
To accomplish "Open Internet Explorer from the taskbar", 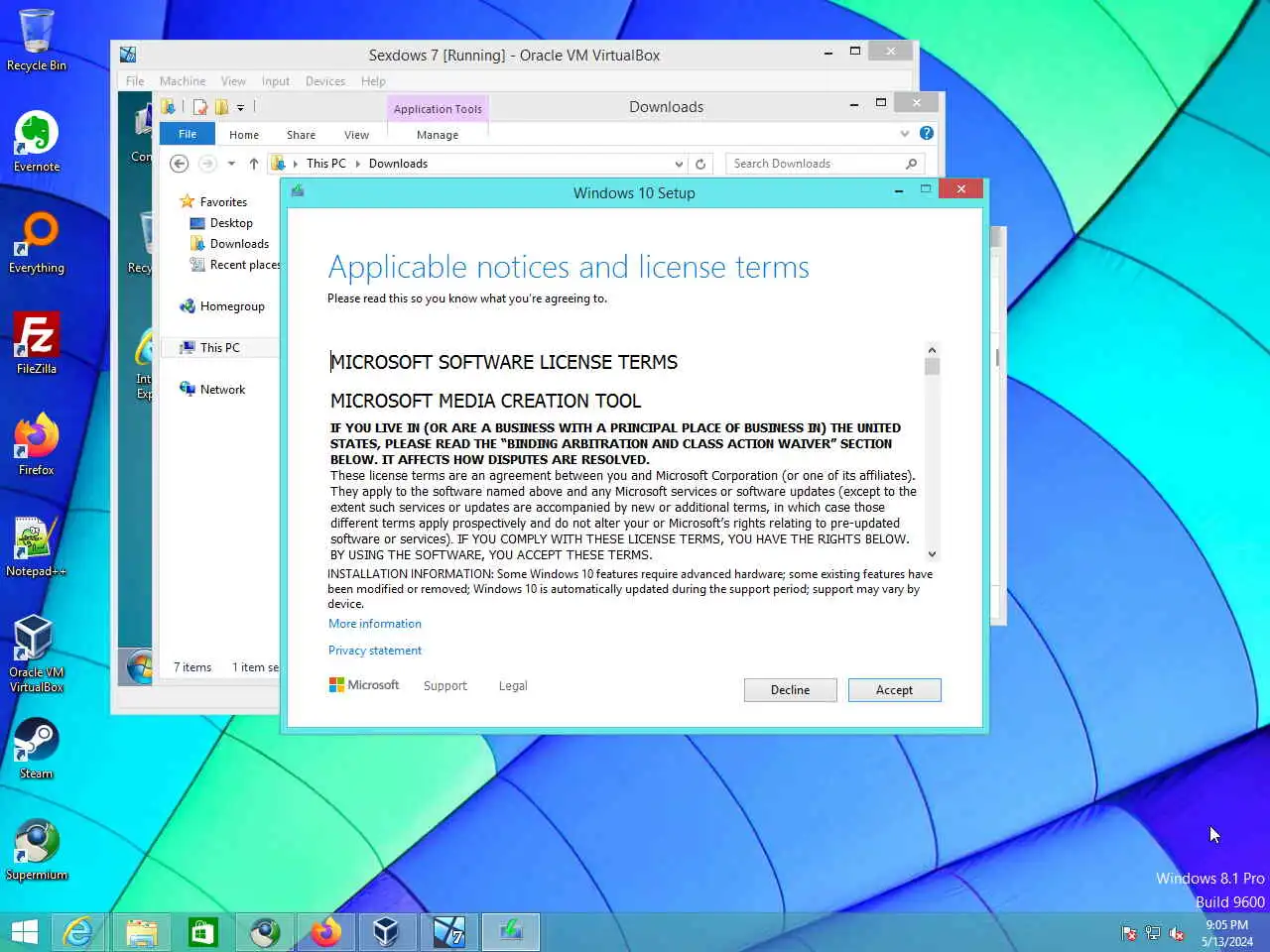I will (x=78, y=932).
